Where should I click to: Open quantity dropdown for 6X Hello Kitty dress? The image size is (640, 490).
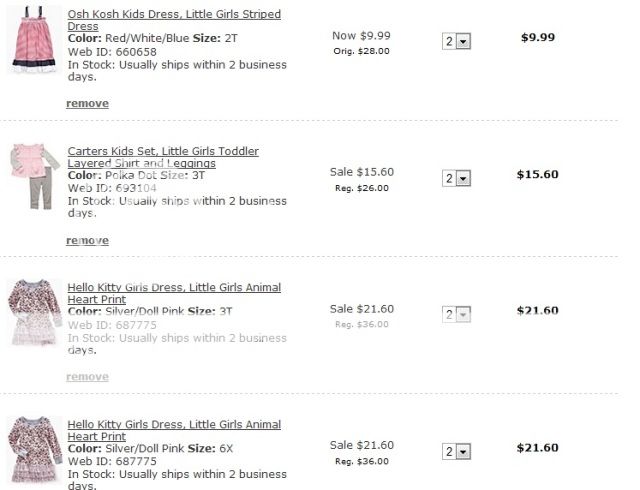pyautogui.click(x=456, y=452)
